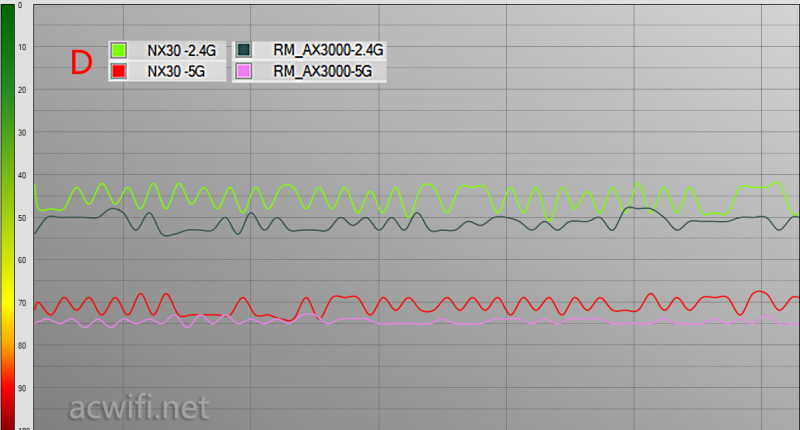The image size is (800, 430).
Task: Click the 50 value on signal scale
Action: pyautogui.click(x=22, y=218)
